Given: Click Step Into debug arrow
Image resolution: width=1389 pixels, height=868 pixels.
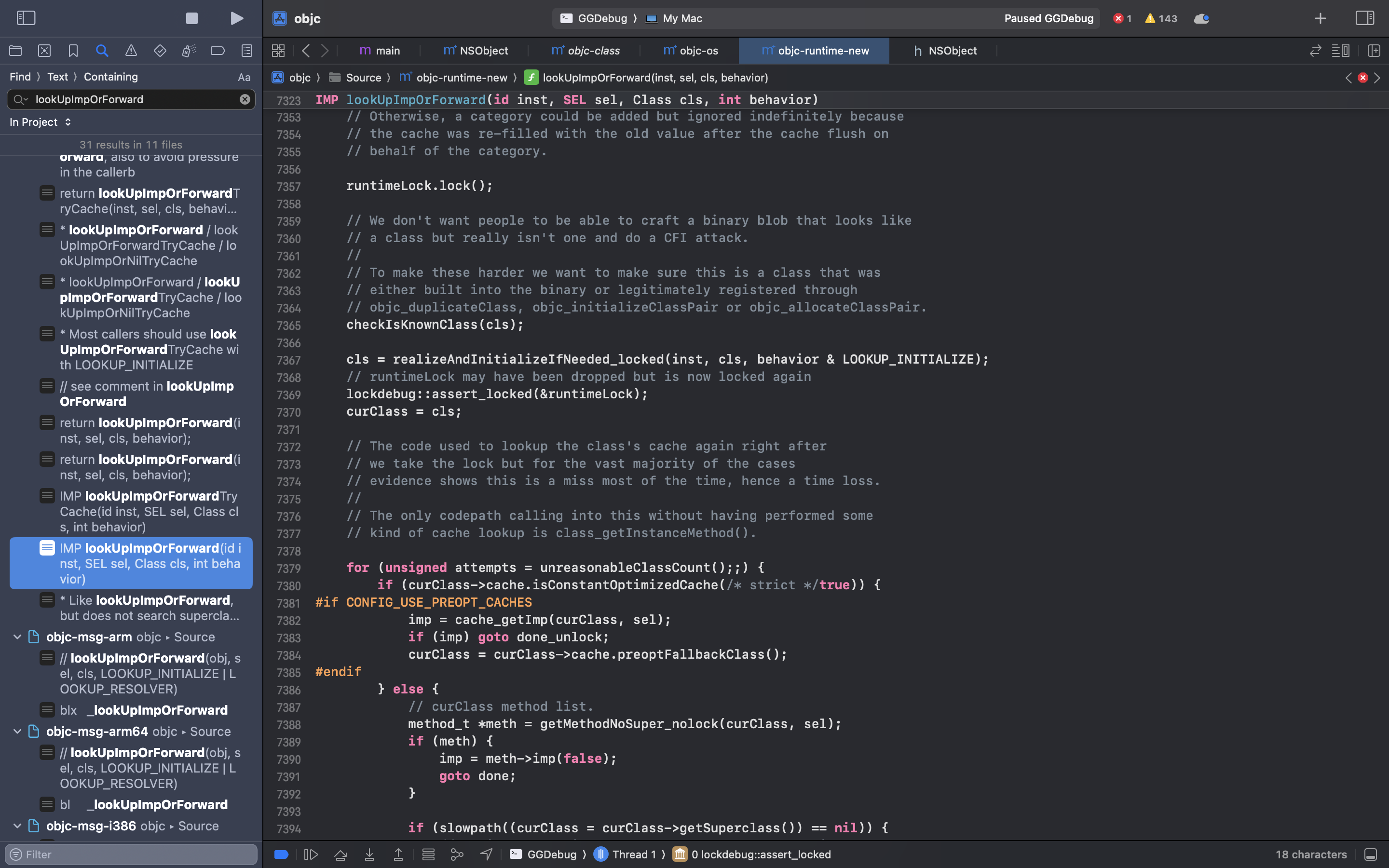Looking at the screenshot, I should [x=369, y=854].
